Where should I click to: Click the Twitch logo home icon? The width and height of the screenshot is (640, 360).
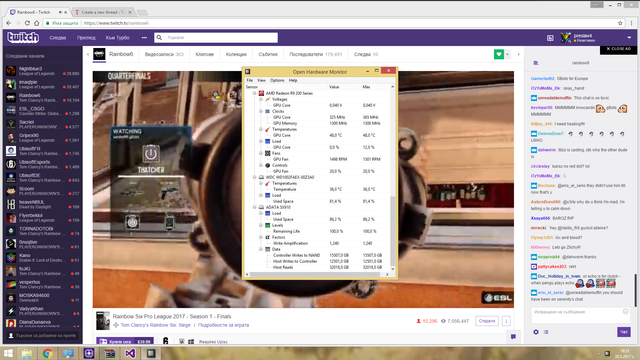point(23,38)
